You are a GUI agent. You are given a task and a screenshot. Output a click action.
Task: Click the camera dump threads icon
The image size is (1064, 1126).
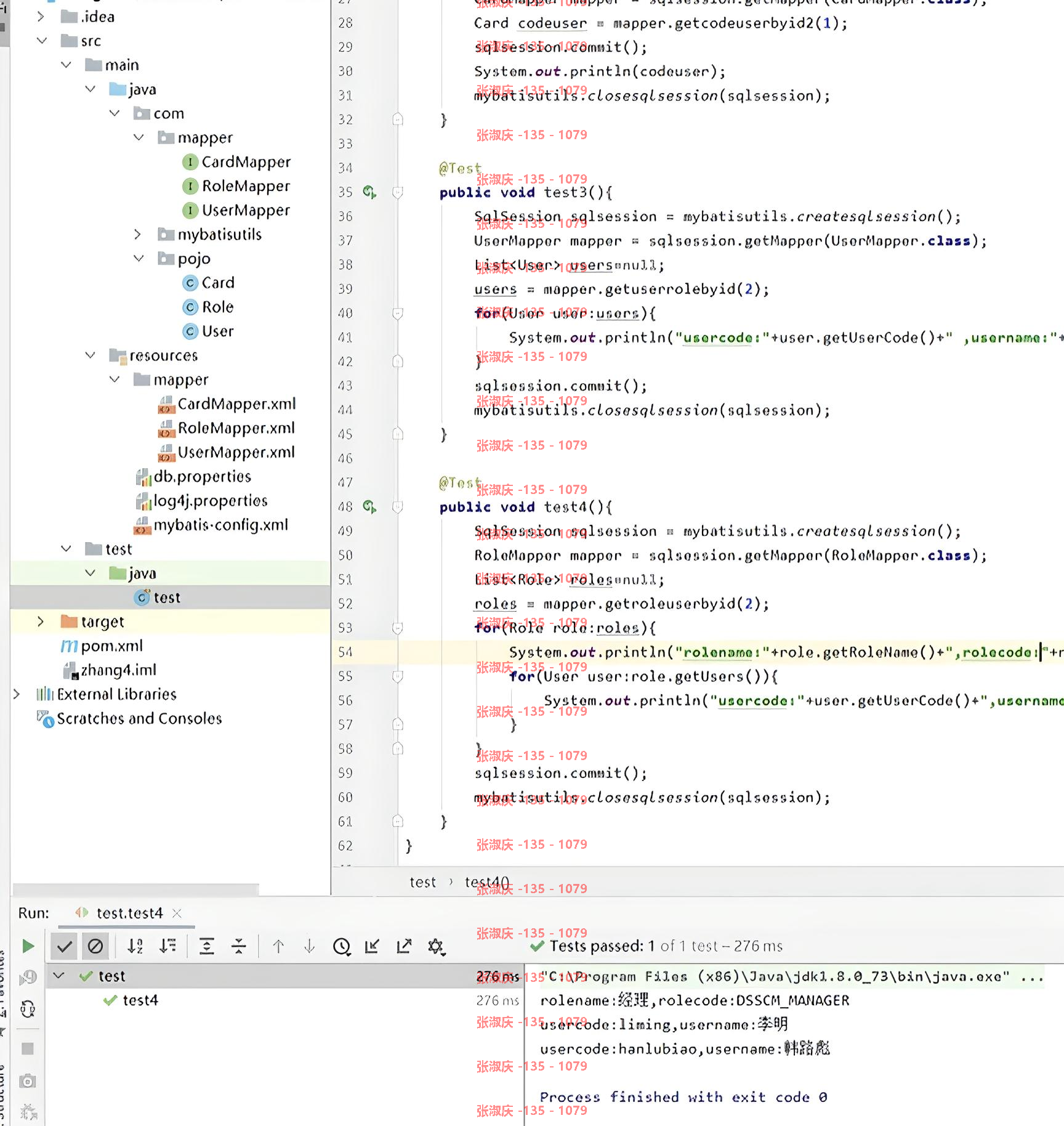(28, 1081)
